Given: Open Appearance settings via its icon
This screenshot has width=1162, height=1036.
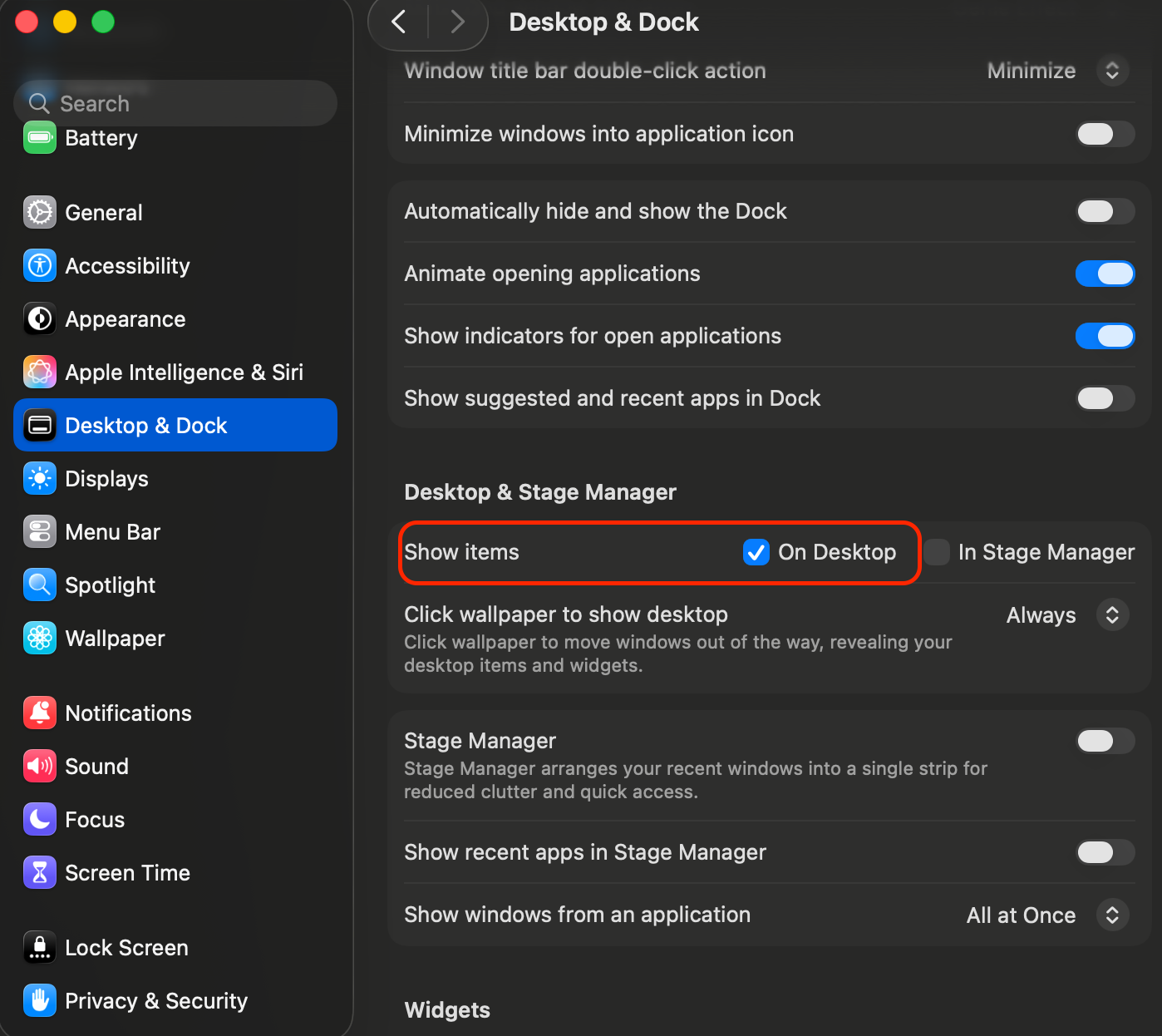Looking at the screenshot, I should [40, 319].
